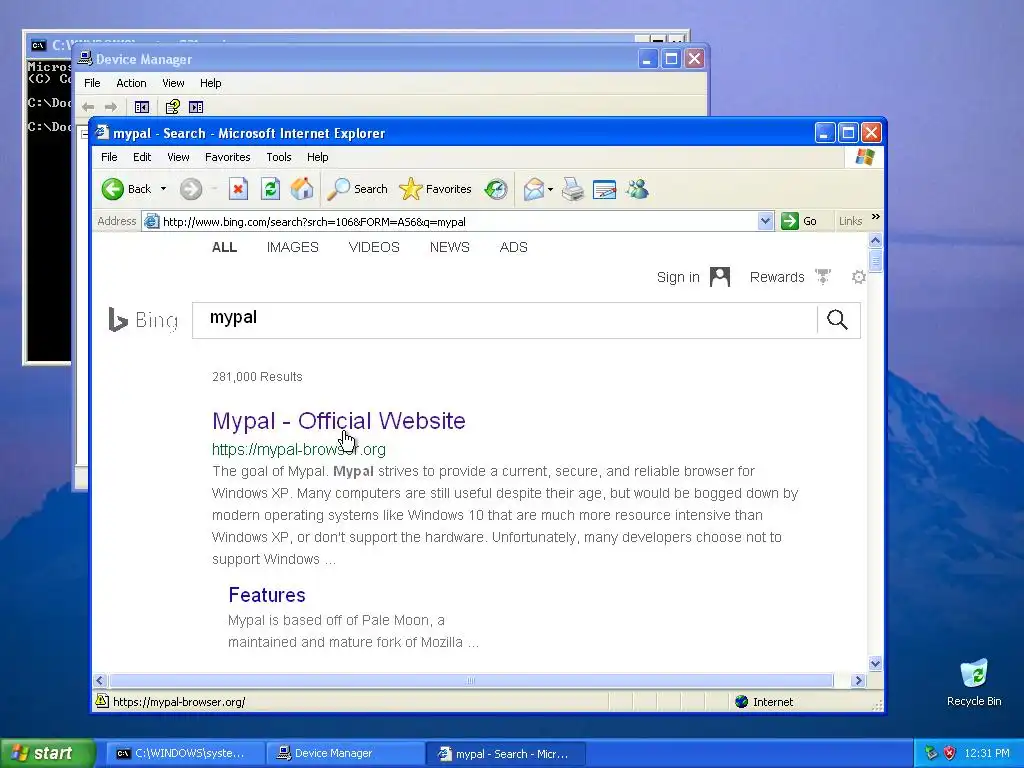Click the IE Forward arrow button
1024x768 pixels.
[x=191, y=189]
